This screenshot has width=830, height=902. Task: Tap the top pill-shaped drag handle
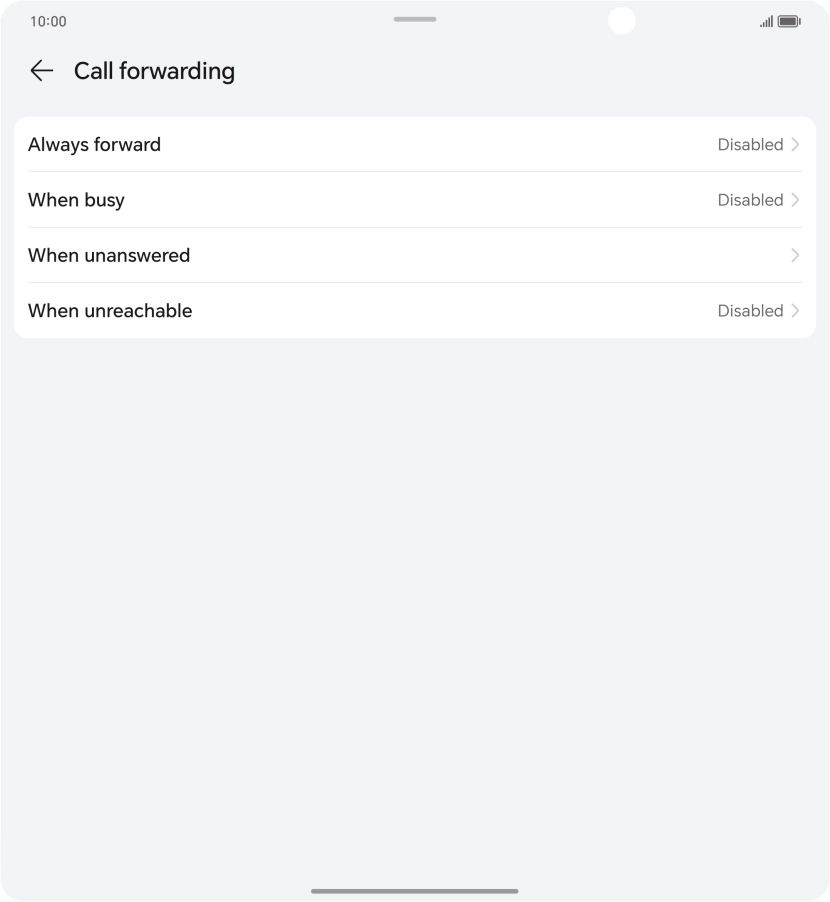coord(415,19)
